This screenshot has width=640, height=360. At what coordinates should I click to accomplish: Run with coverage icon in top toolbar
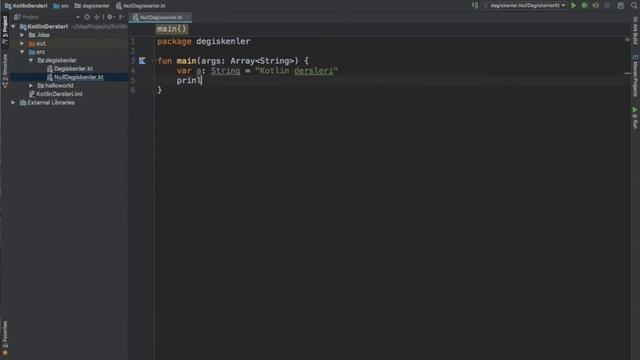(596, 6)
